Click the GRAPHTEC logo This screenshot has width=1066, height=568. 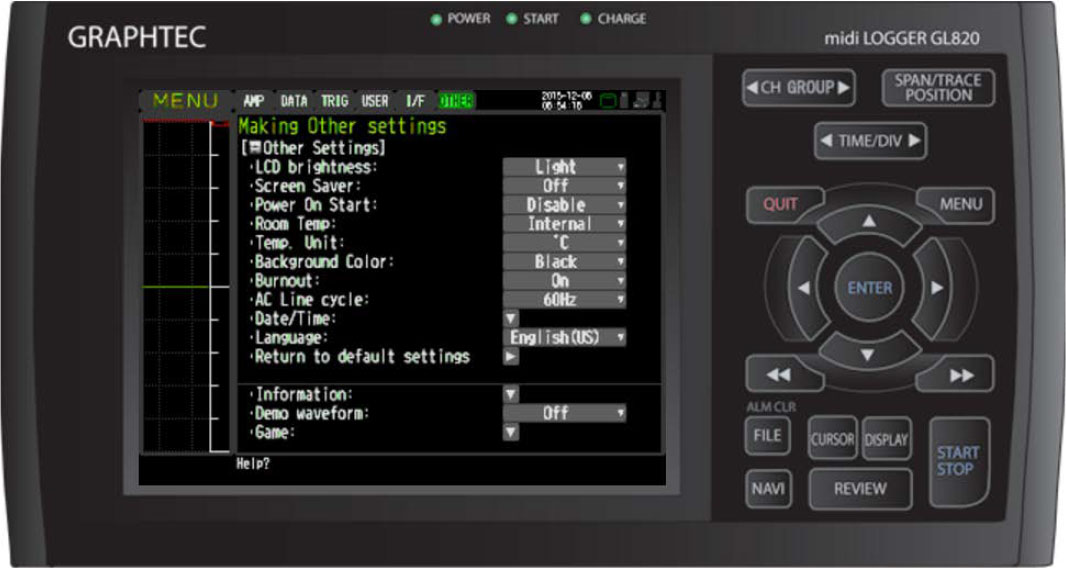pos(137,37)
